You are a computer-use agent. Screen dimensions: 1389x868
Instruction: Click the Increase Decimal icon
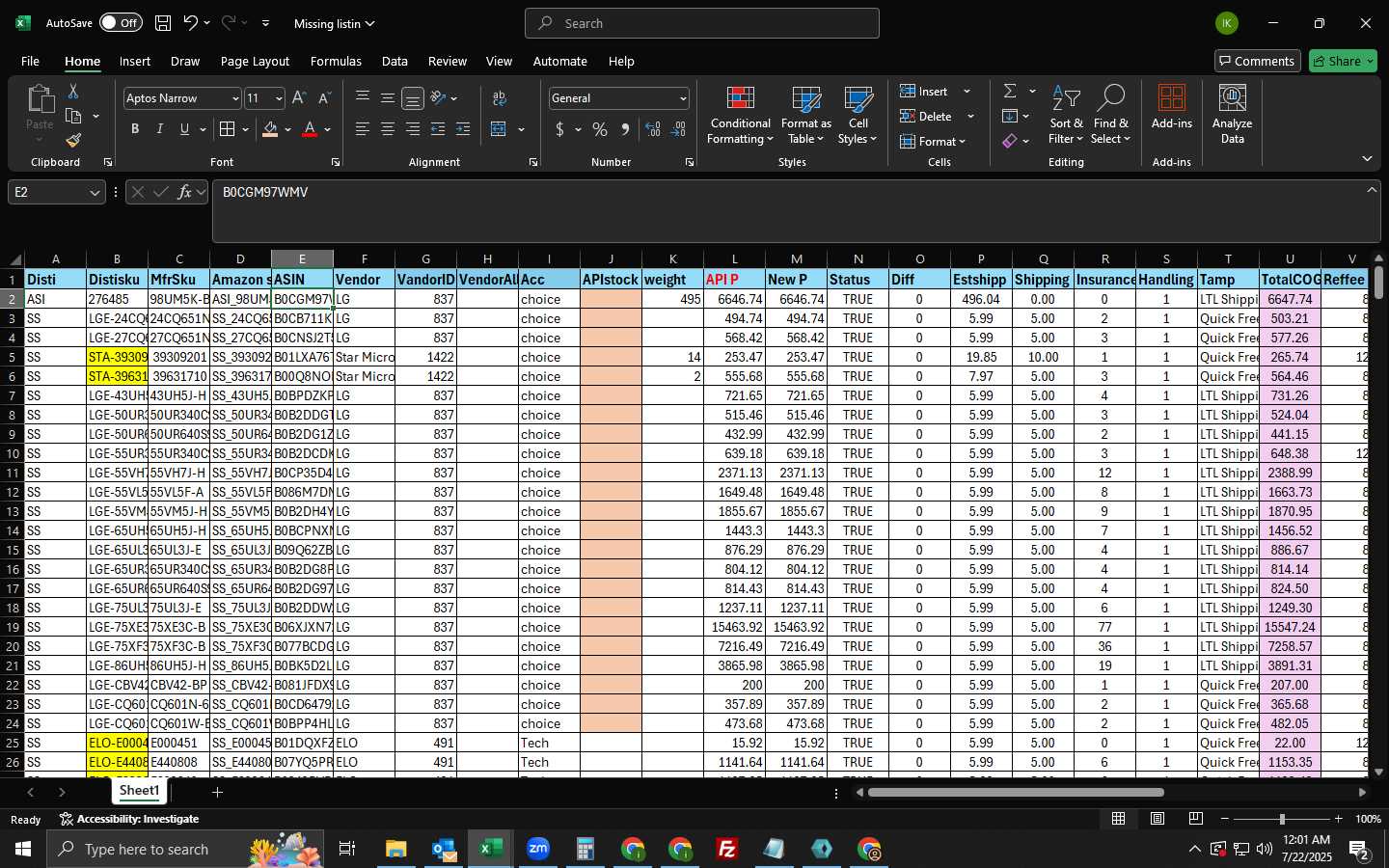pos(653,129)
